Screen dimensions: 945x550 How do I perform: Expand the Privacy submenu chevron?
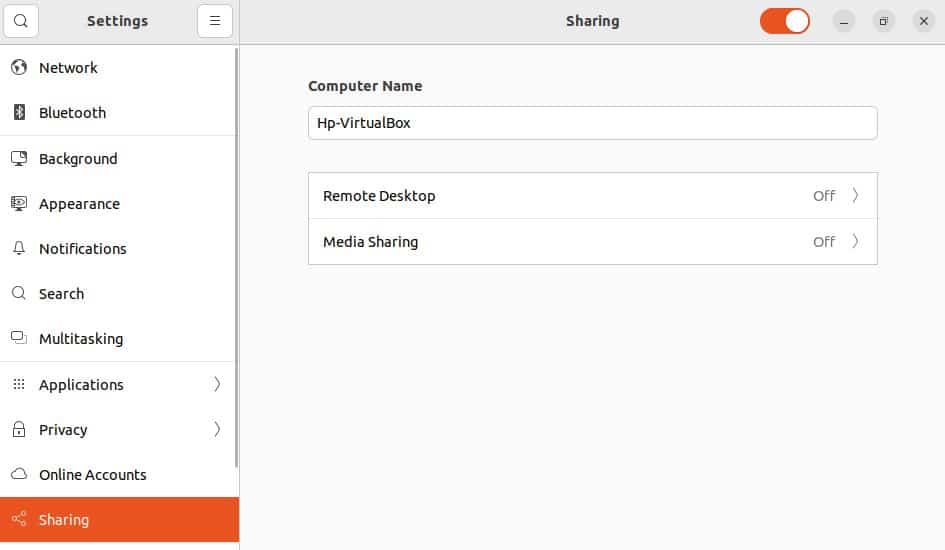tap(217, 430)
